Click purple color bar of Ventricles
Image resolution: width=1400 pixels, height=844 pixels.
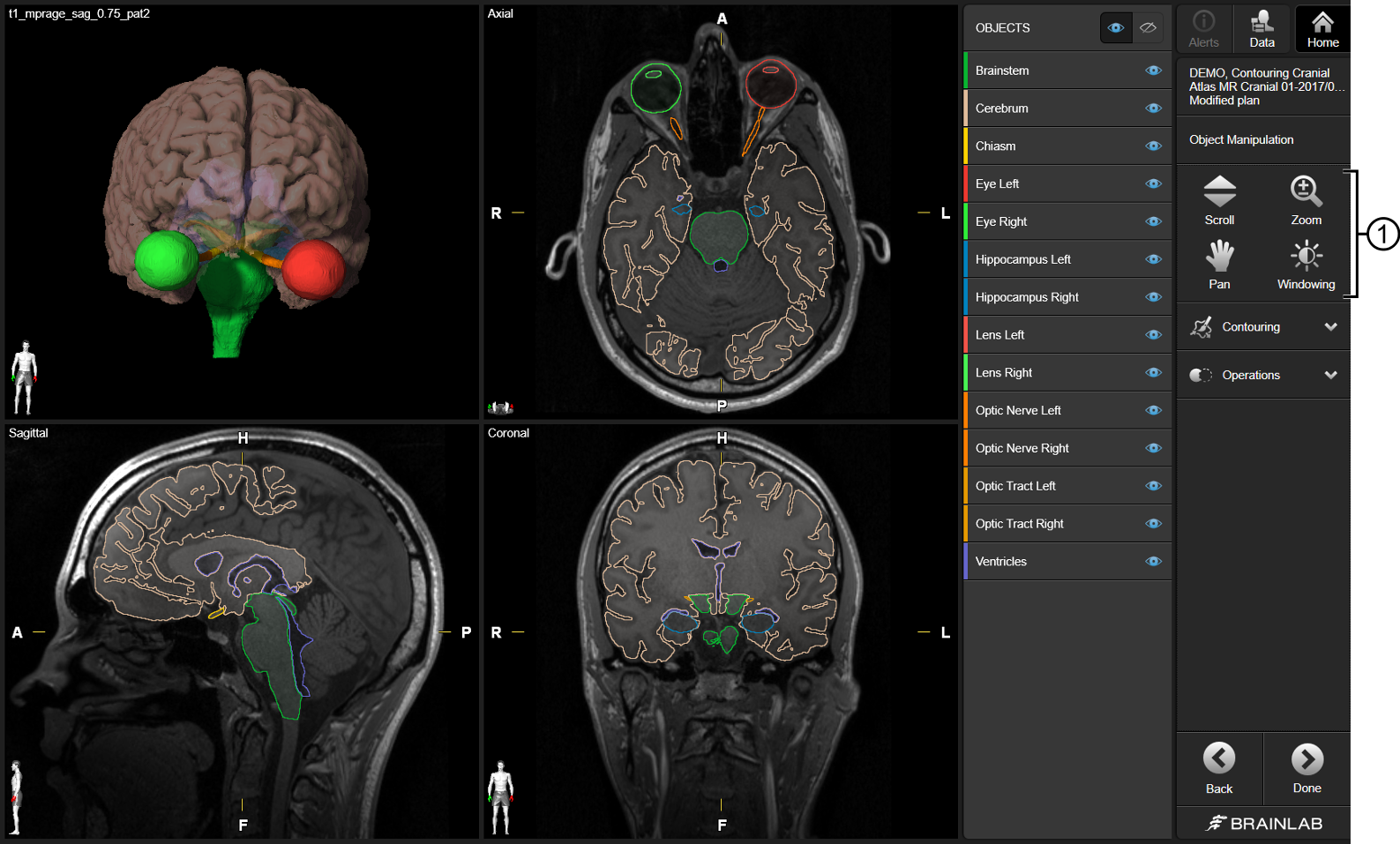[x=966, y=562]
